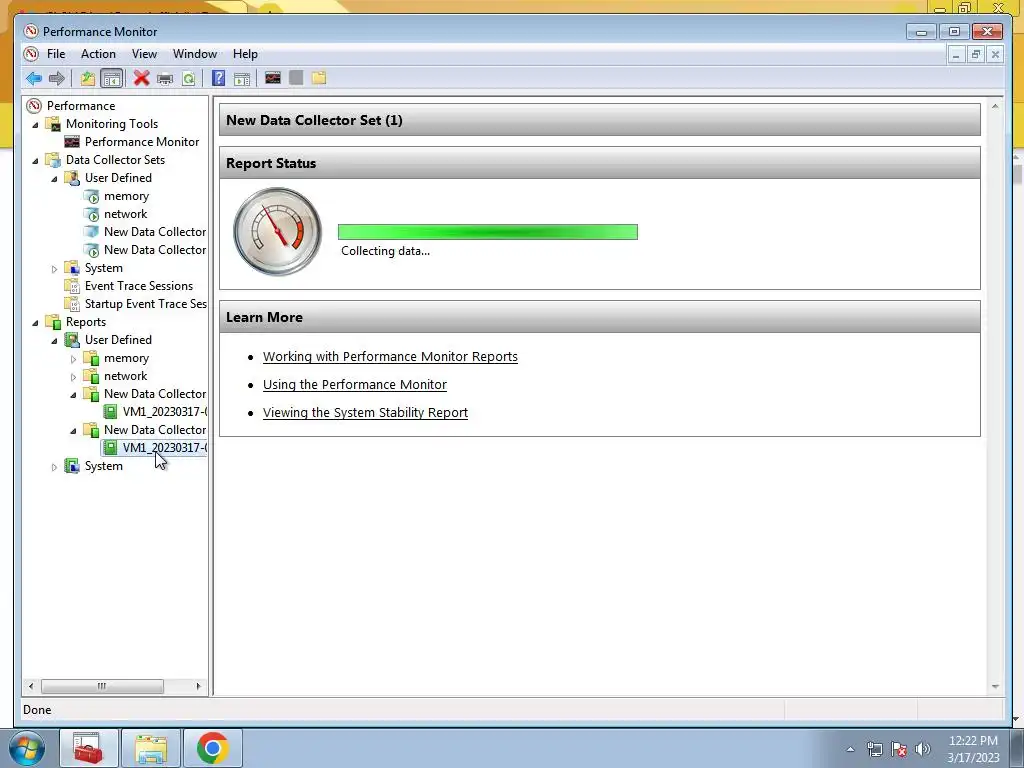Screen dimensions: 1024x768
Task: Delete the selected report with the red X
Action: [x=142, y=78]
